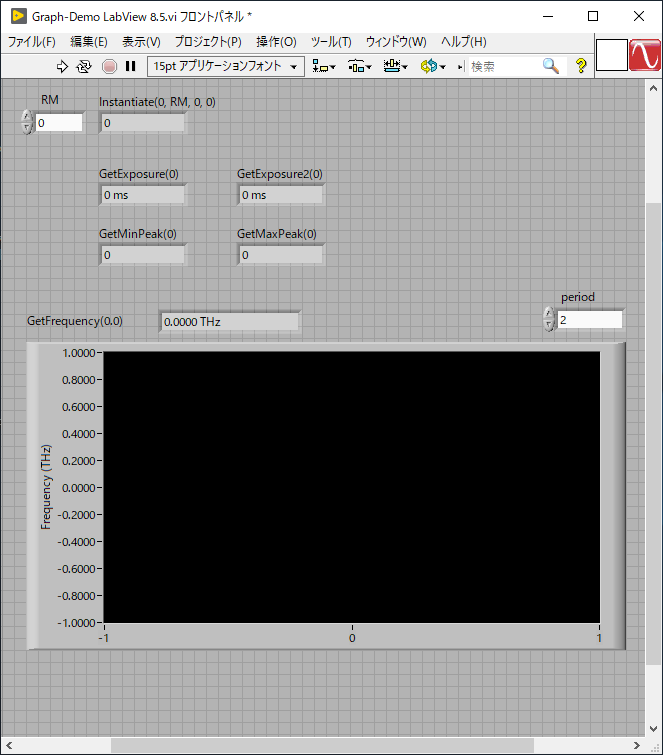The width and height of the screenshot is (663, 755).
Task: Open the ヘルプ(H) menu
Action: click(x=464, y=42)
